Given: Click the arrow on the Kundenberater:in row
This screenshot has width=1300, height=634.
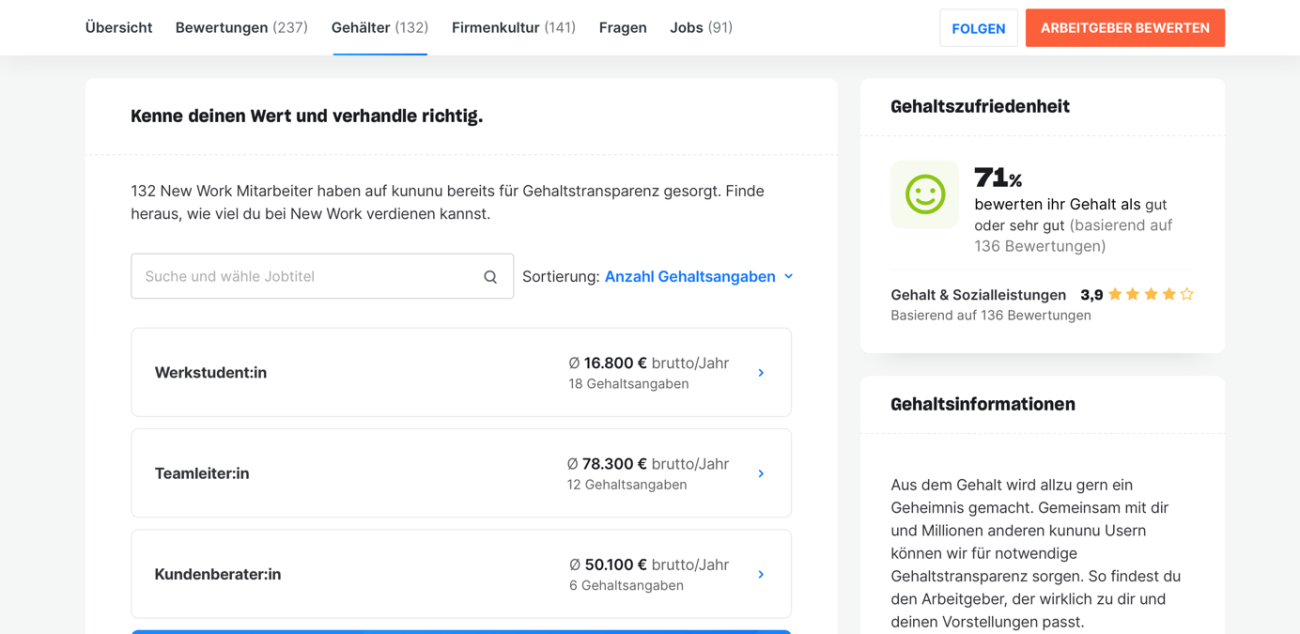Looking at the screenshot, I should (x=761, y=575).
